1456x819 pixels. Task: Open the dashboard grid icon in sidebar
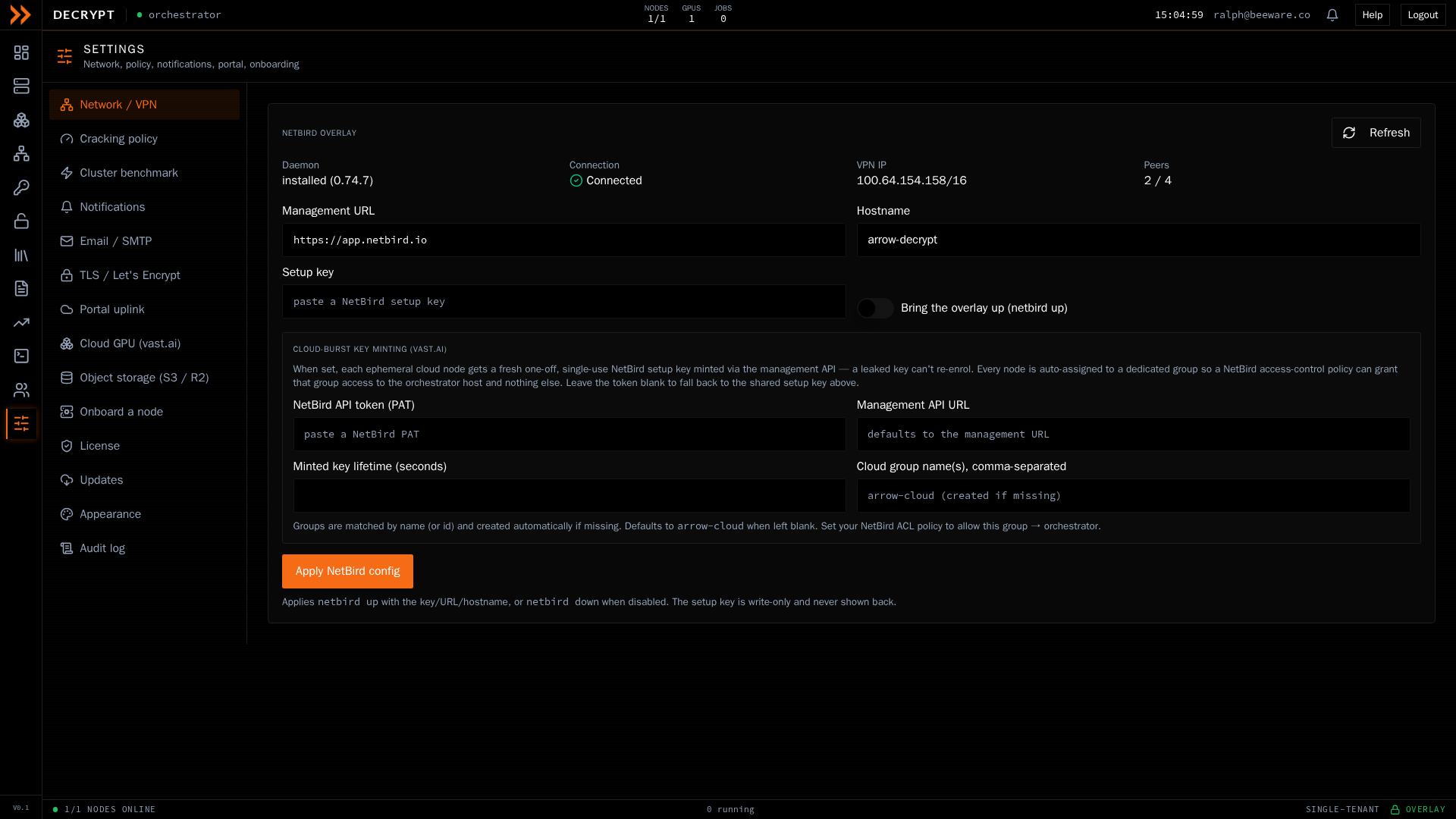point(21,52)
